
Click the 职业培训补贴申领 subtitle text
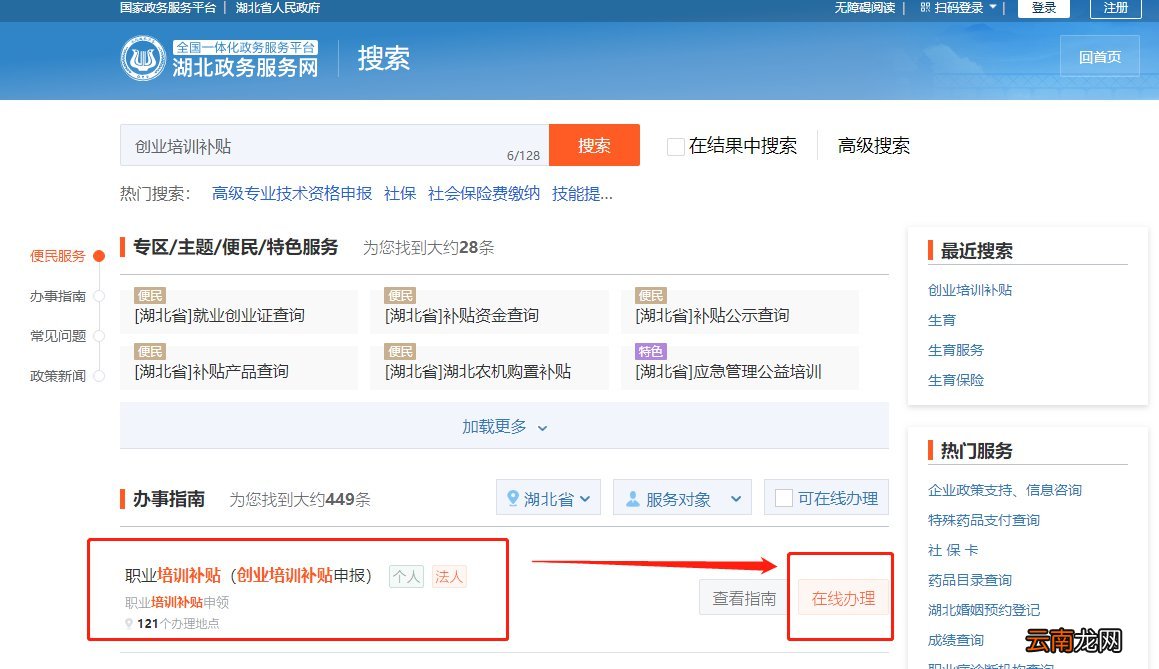coord(177,602)
